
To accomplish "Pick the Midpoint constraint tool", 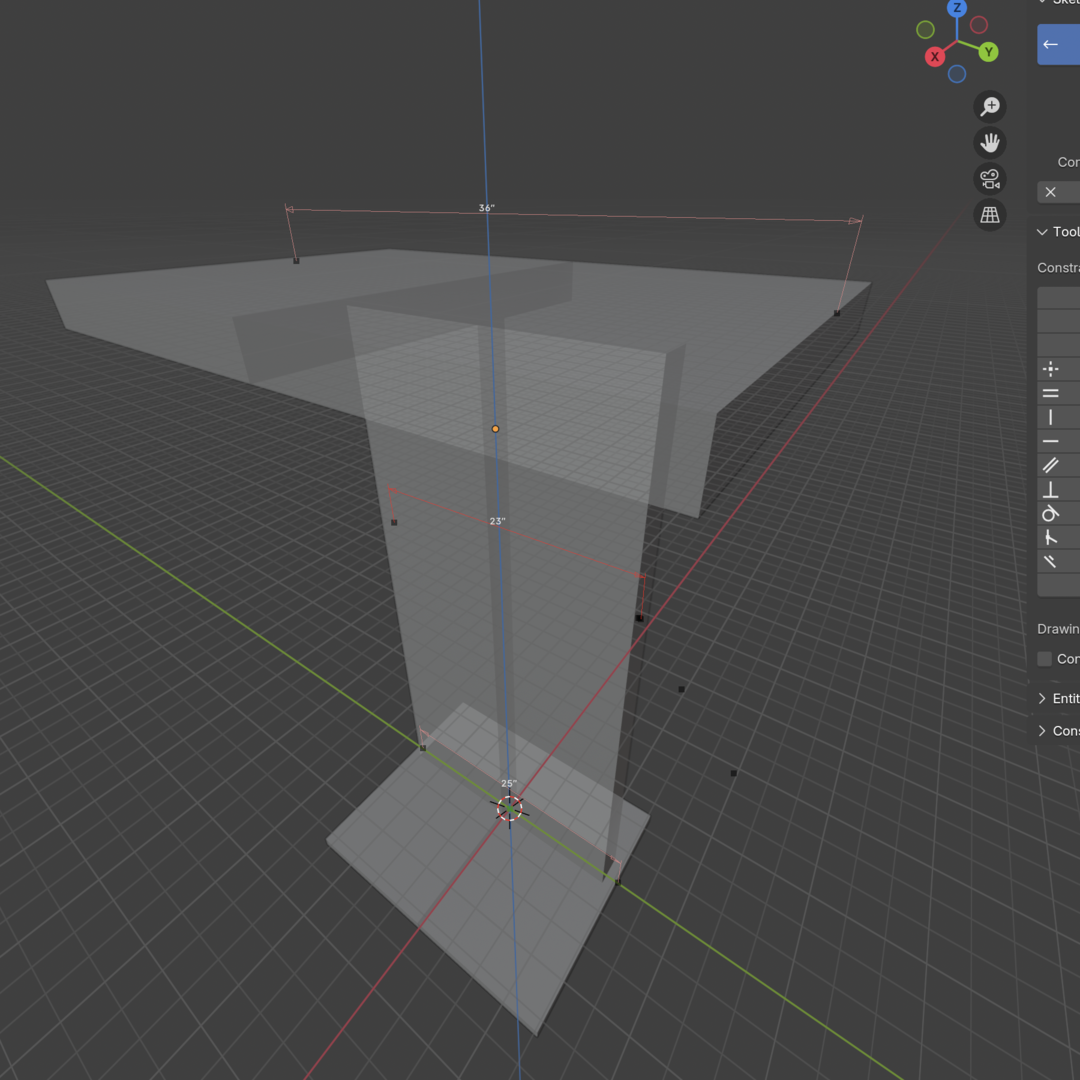I will (1051, 537).
